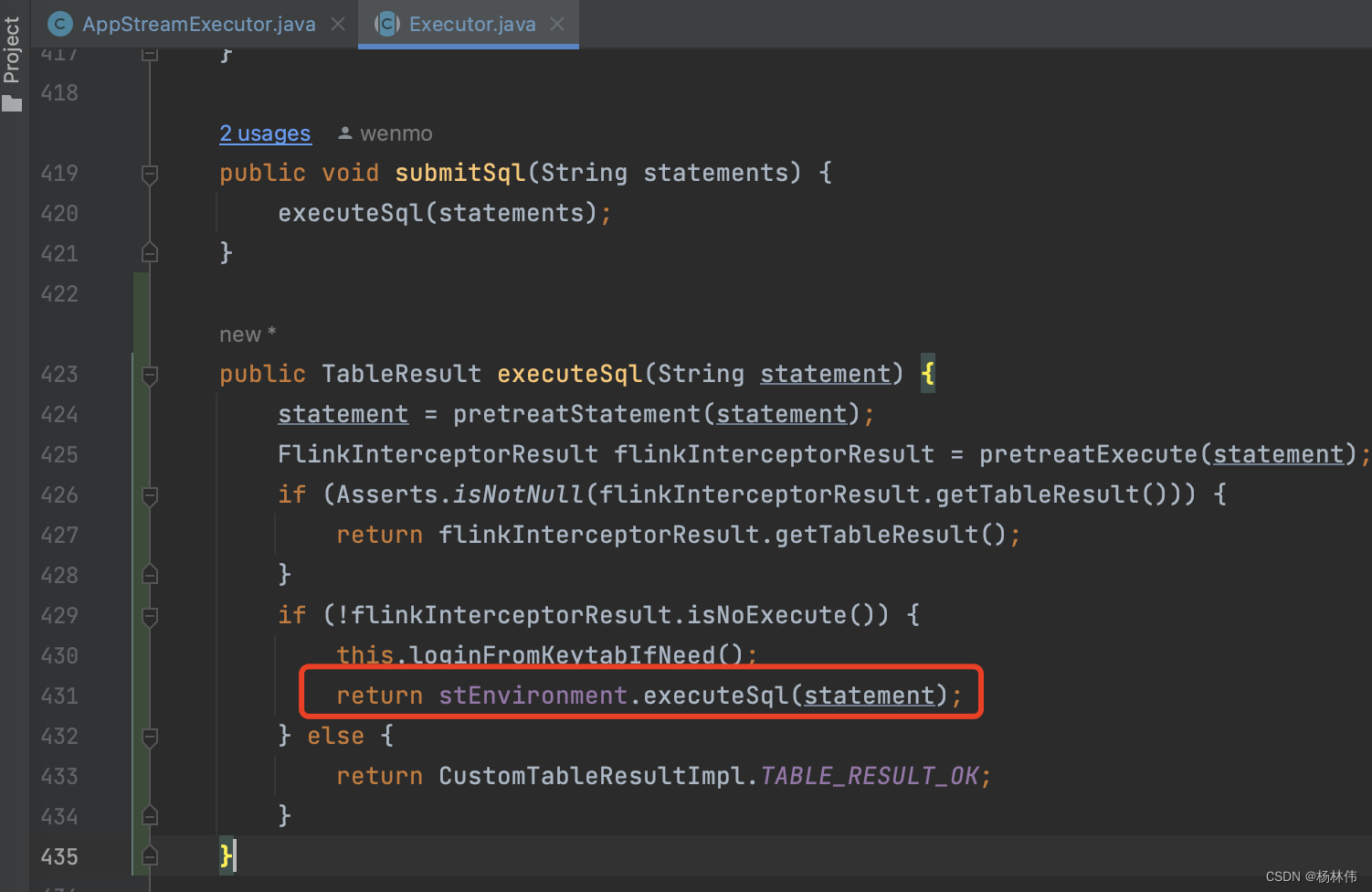Click the Executor.java class file icon
Viewport: 1372px width, 892px height.
click(x=387, y=24)
